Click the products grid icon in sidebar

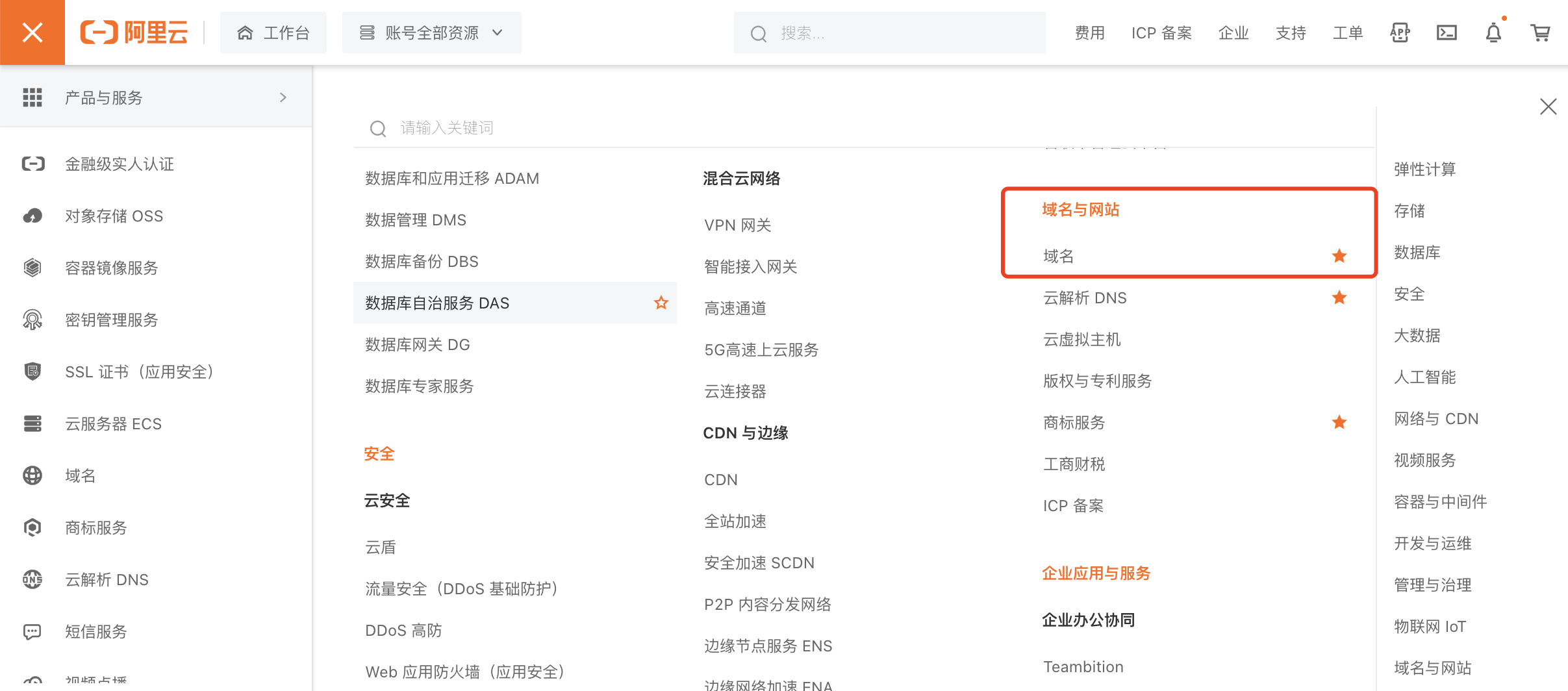click(x=32, y=97)
